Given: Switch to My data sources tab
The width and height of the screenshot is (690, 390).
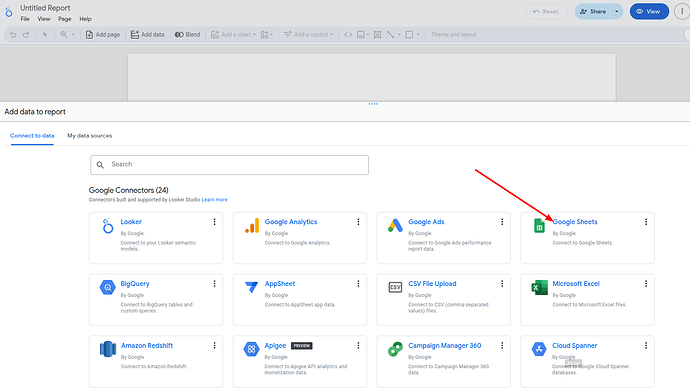Looking at the screenshot, I should [x=89, y=136].
